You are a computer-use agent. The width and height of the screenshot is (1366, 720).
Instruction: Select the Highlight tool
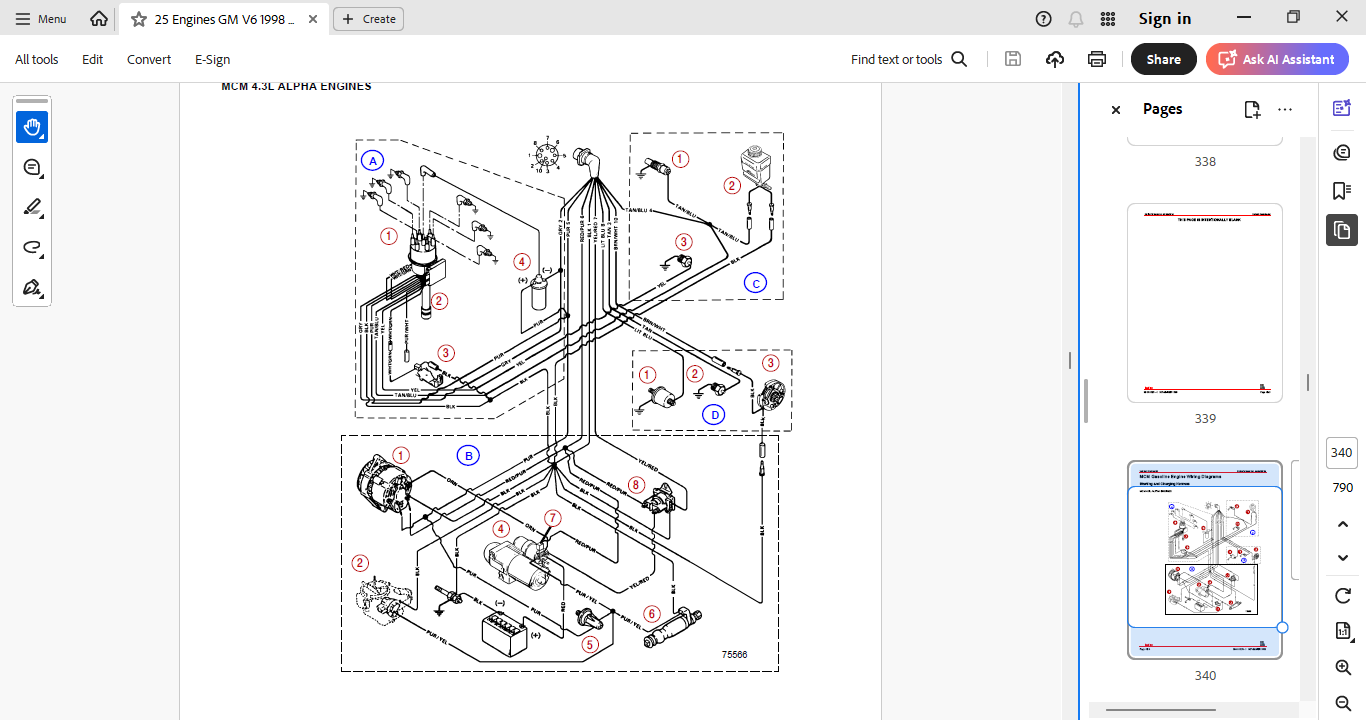click(32, 207)
